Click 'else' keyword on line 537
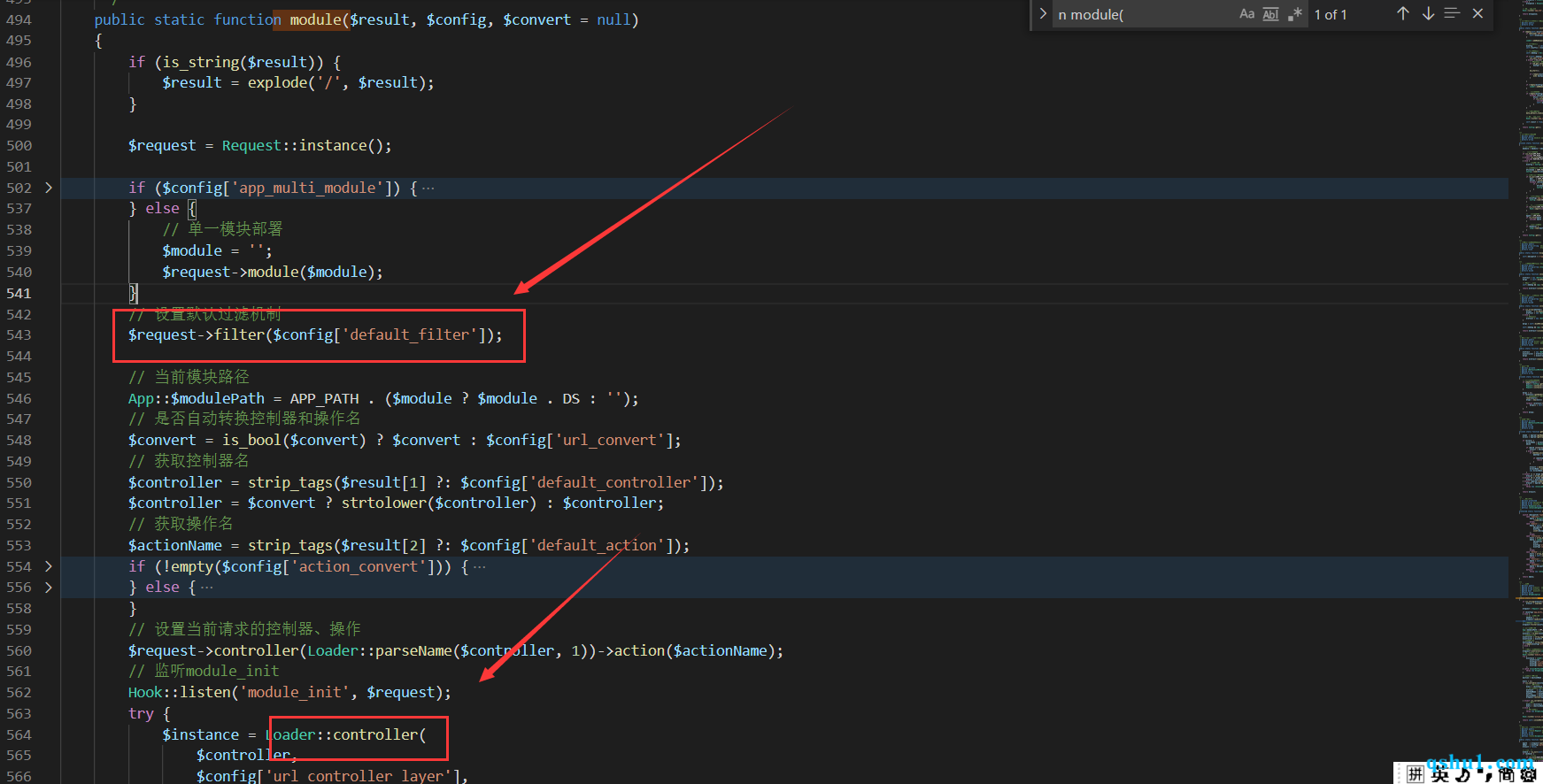Screen dimensions: 1543x784 (162, 208)
